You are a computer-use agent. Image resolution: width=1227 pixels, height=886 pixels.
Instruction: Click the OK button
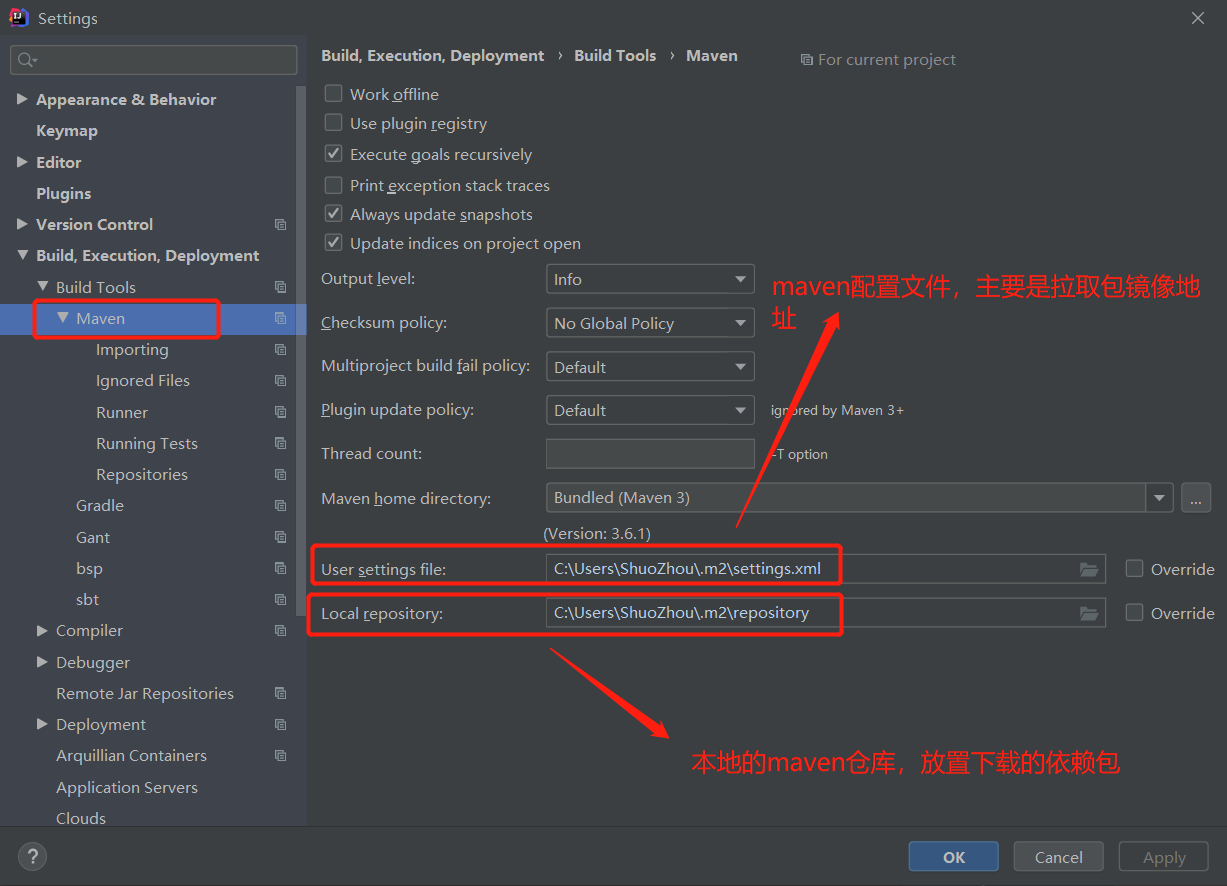[x=954, y=857]
